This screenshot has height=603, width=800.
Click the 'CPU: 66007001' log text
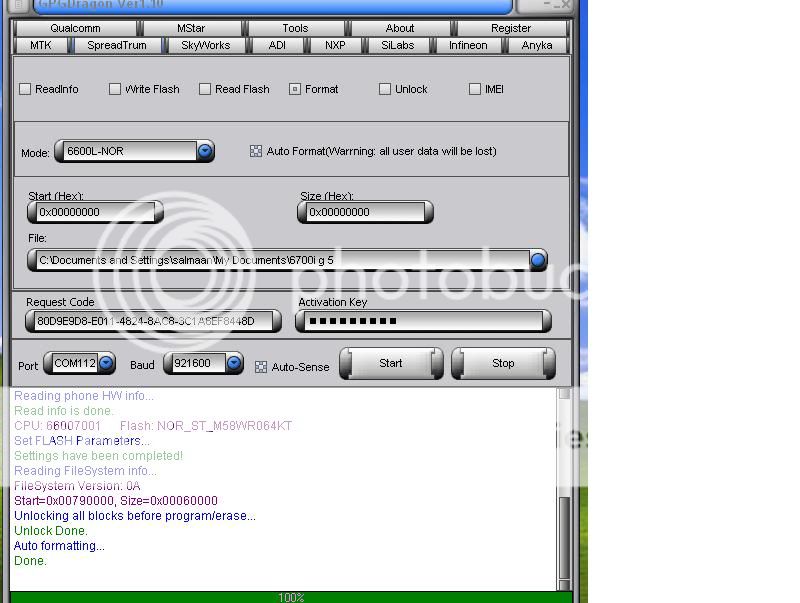click(57, 426)
